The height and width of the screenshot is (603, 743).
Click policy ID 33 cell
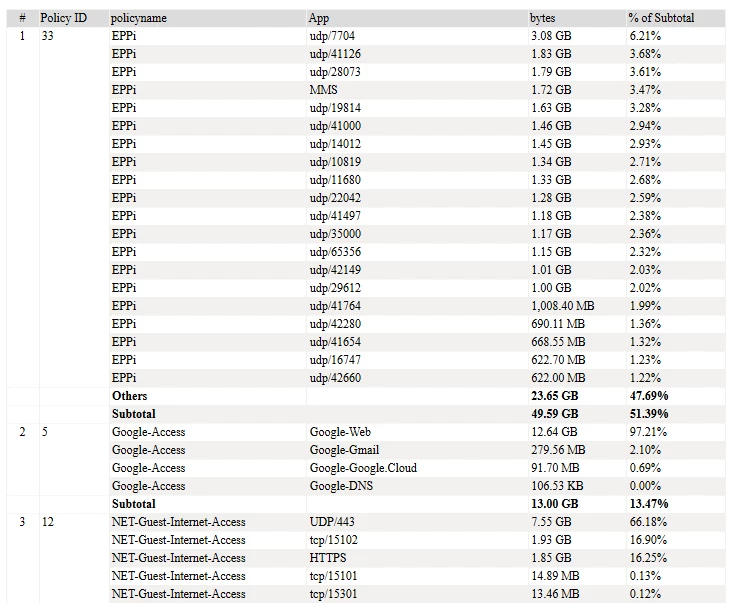click(x=47, y=36)
